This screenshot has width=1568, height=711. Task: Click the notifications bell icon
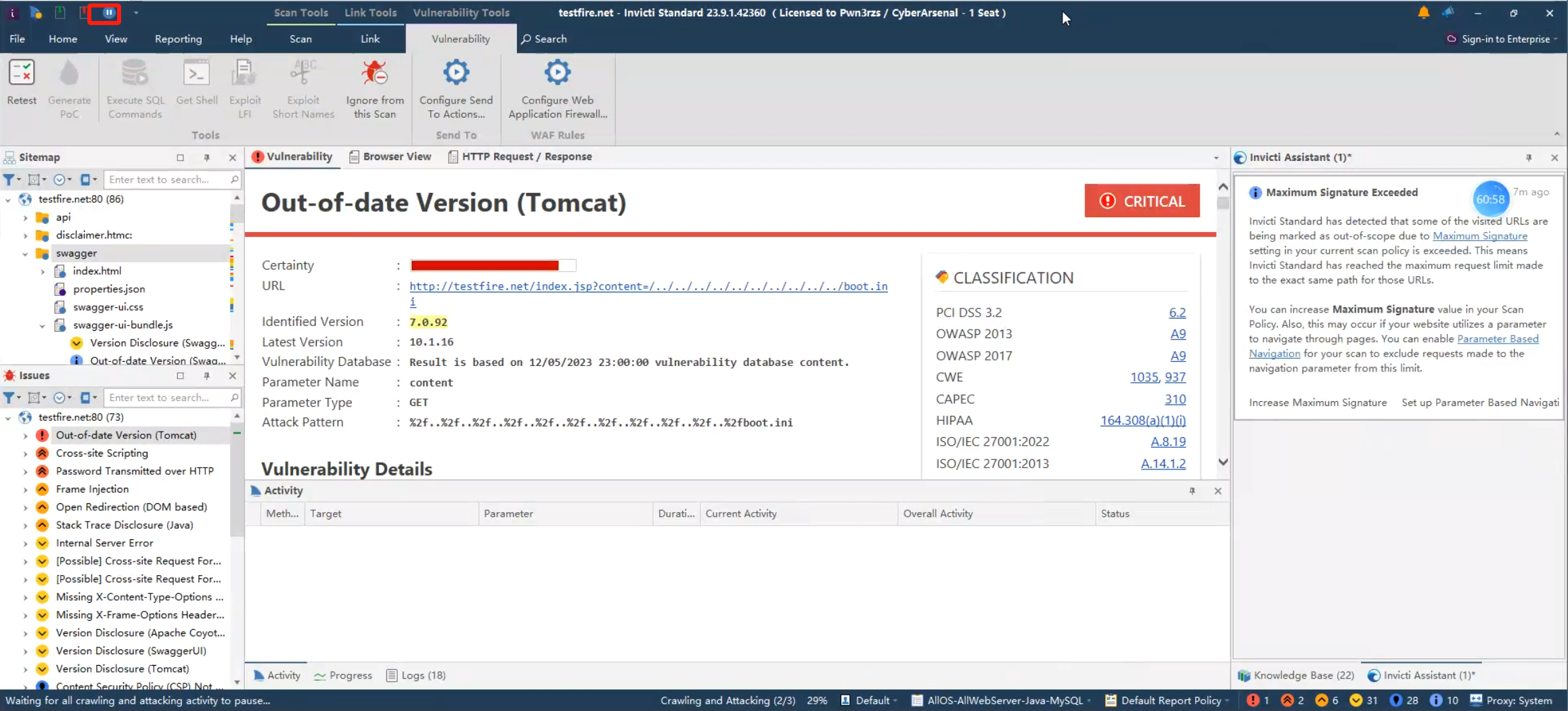click(x=1424, y=12)
